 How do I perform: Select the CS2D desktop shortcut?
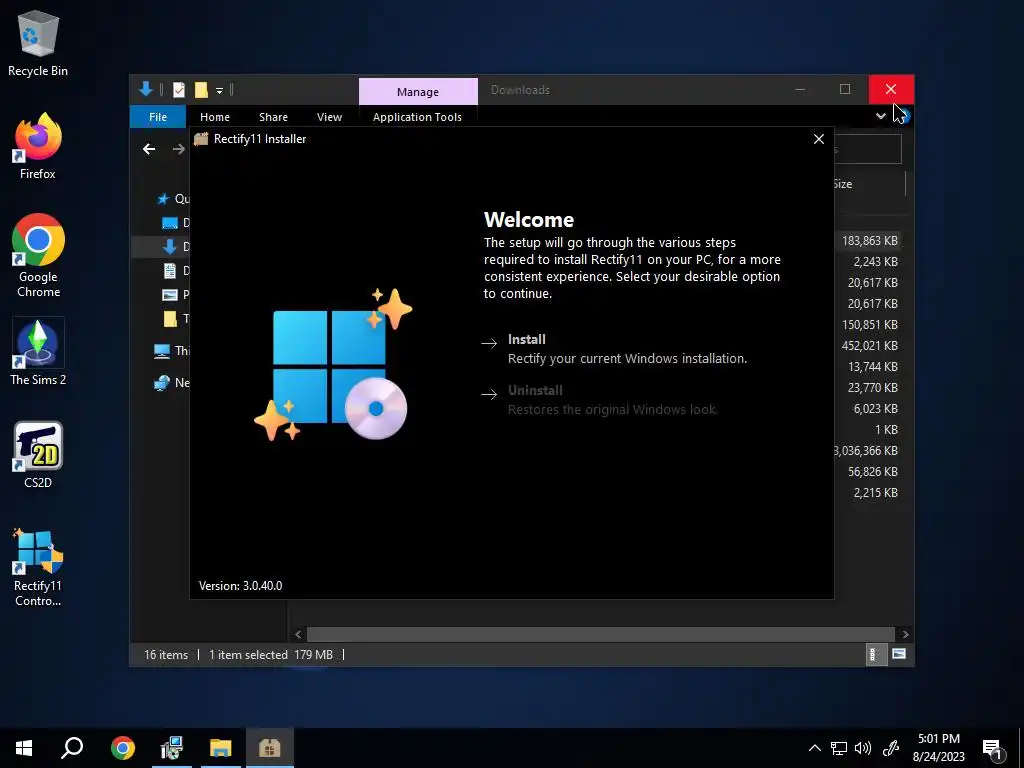pyautogui.click(x=38, y=455)
